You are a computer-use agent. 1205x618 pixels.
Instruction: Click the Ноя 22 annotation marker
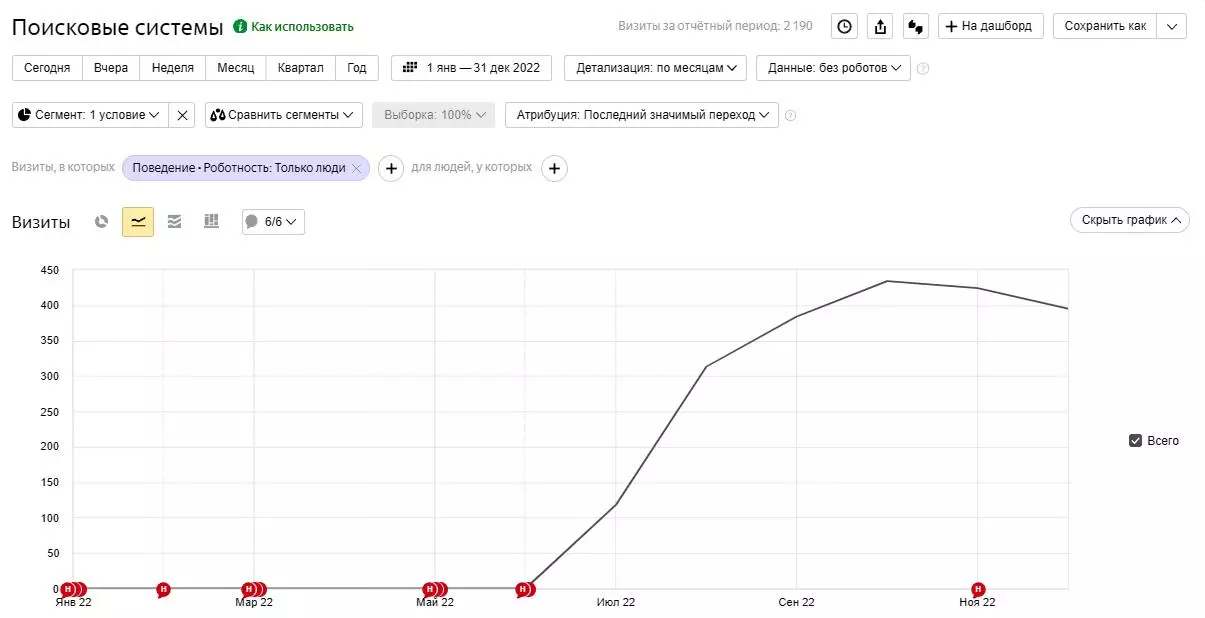(978, 589)
